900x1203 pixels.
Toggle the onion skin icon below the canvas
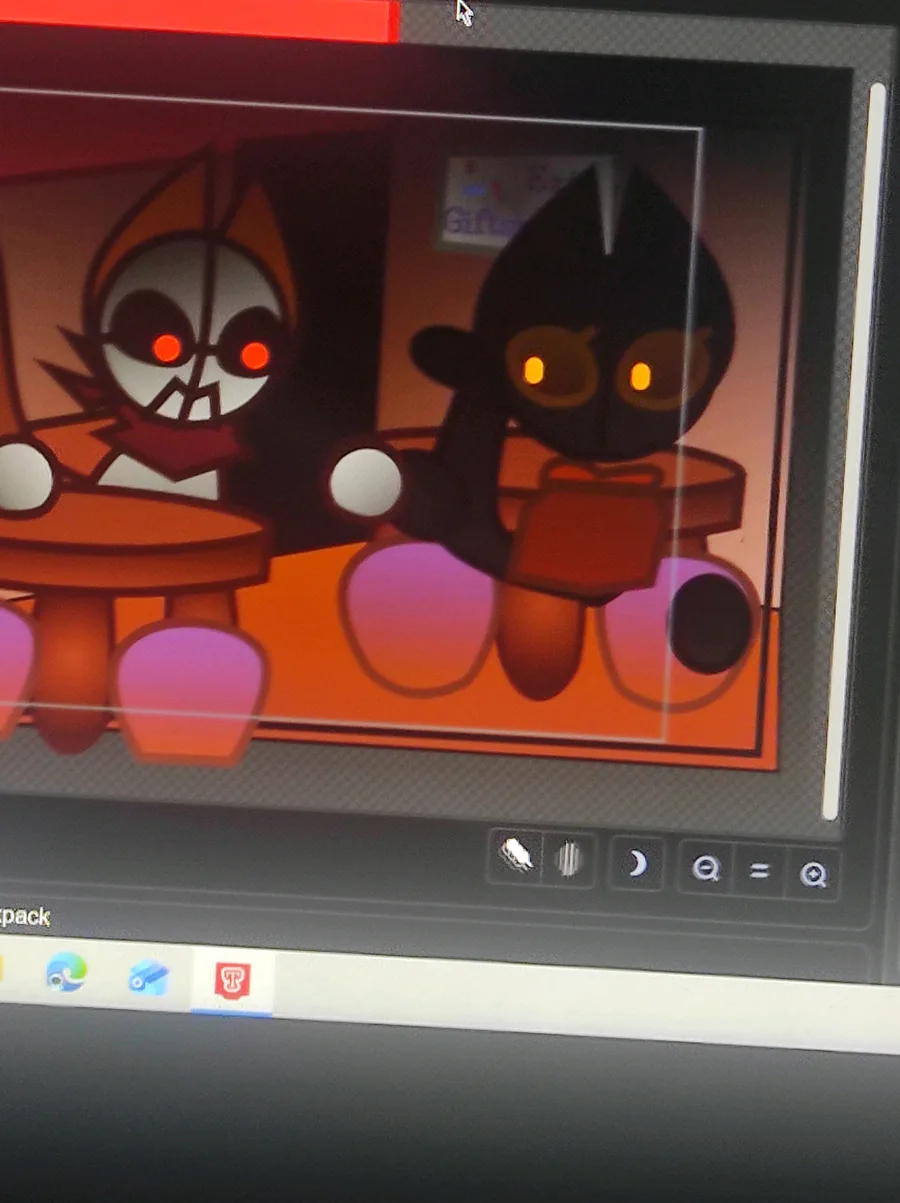point(516,857)
